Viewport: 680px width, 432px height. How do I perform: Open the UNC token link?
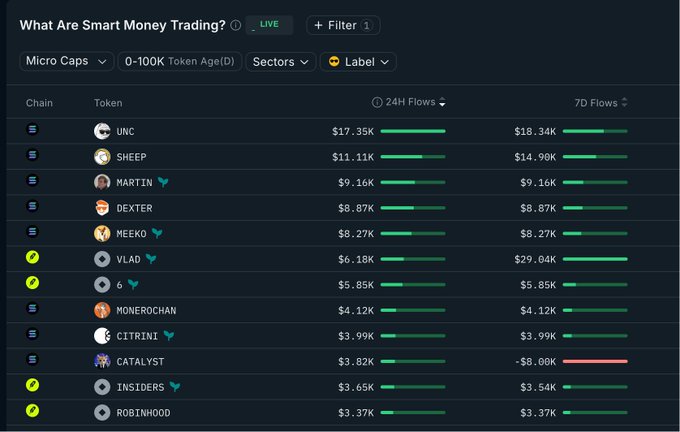click(125, 131)
